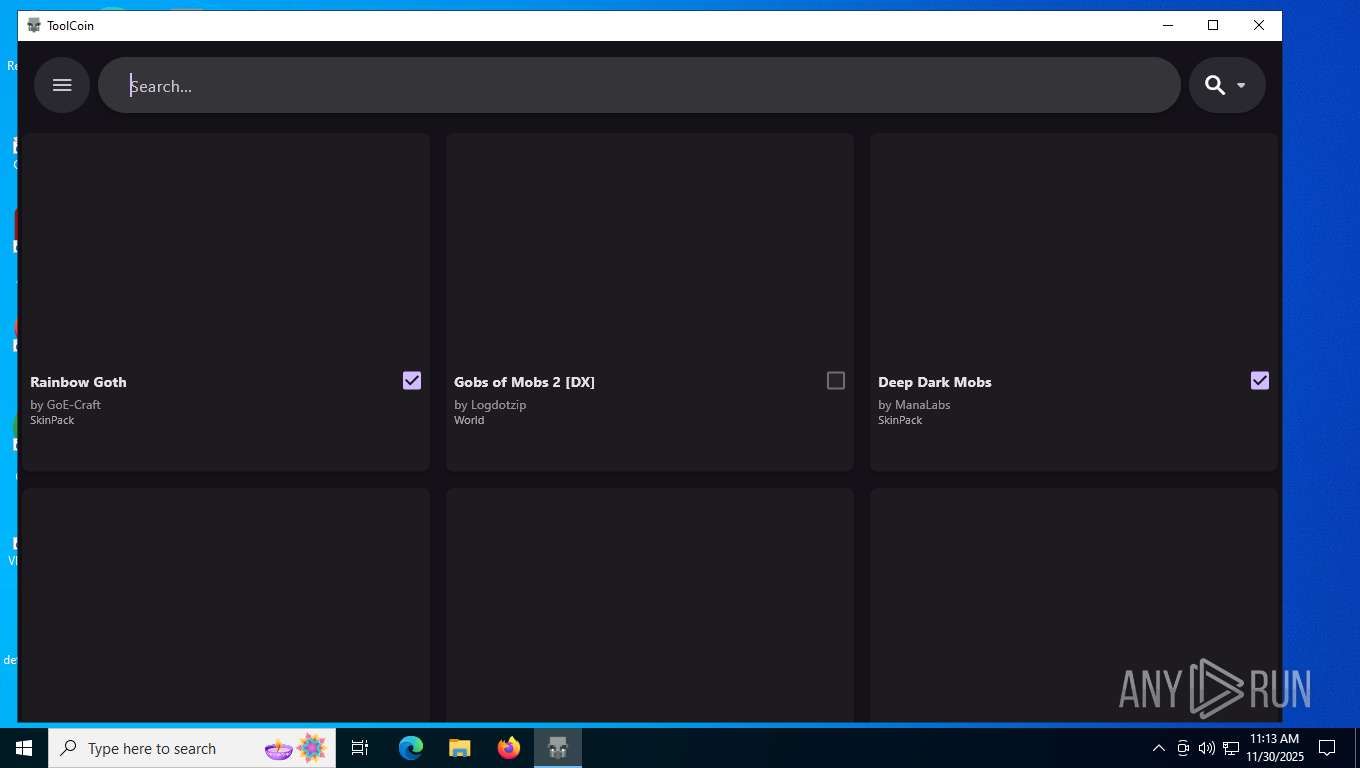Click author text 'by ManaLabs'
Screen dimensions: 1360x768
[x=914, y=405]
